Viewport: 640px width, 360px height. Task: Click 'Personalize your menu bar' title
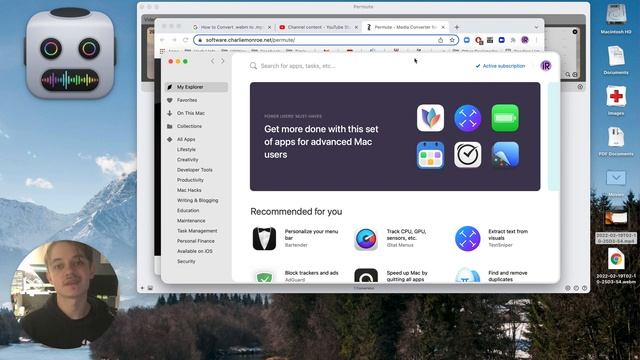click(311, 234)
